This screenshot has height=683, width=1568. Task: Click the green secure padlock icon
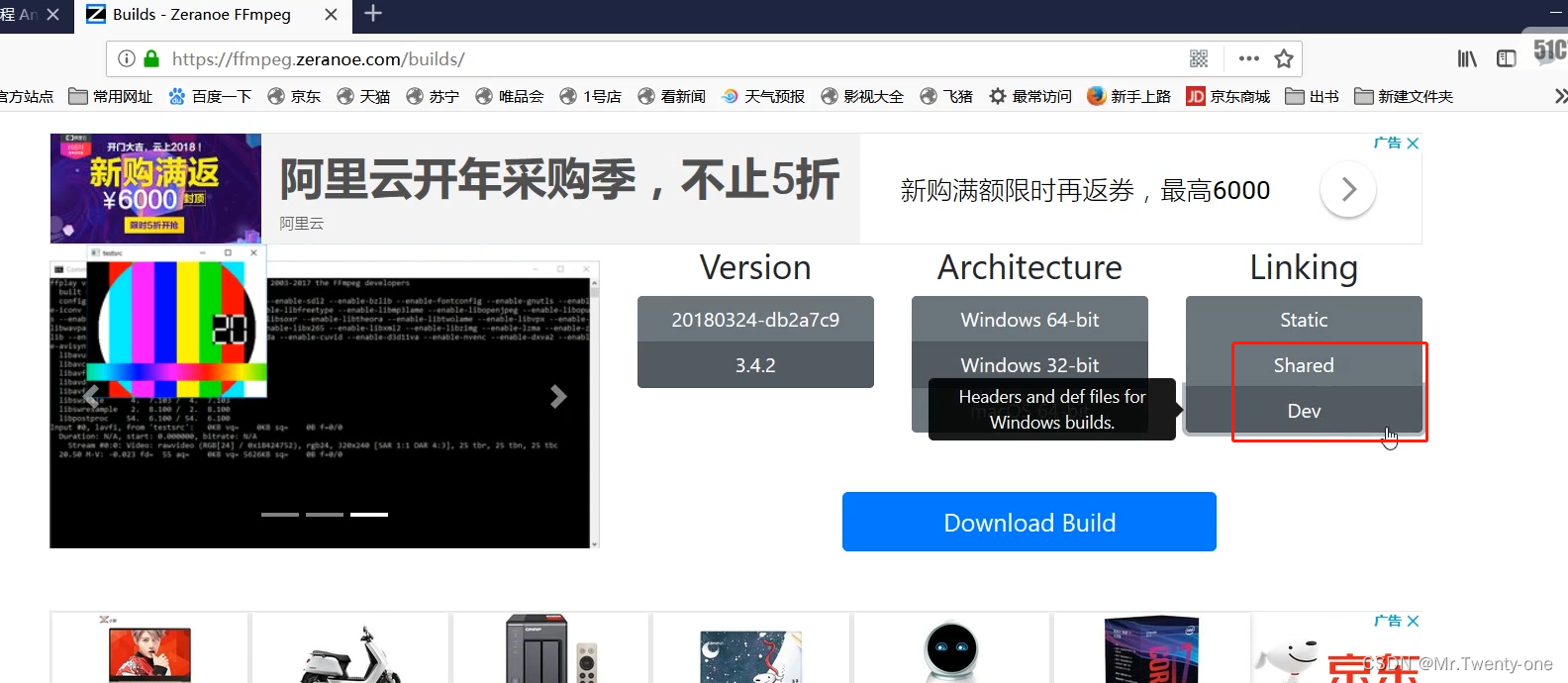click(x=151, y=58)
